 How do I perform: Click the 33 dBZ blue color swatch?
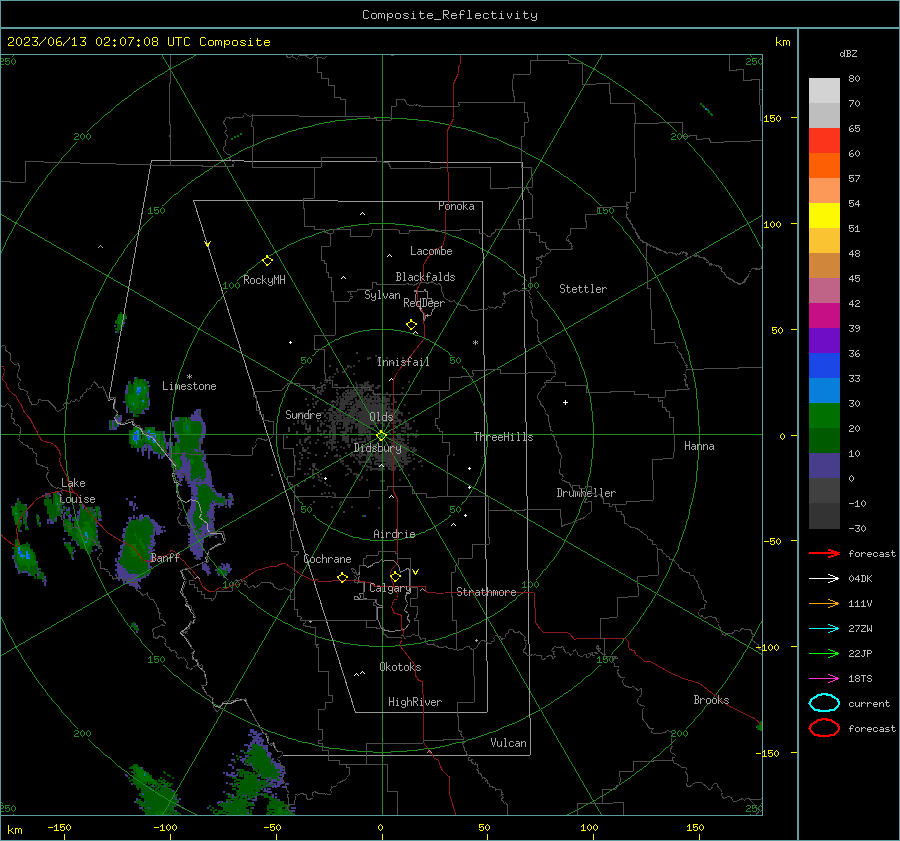pos(824,365)
